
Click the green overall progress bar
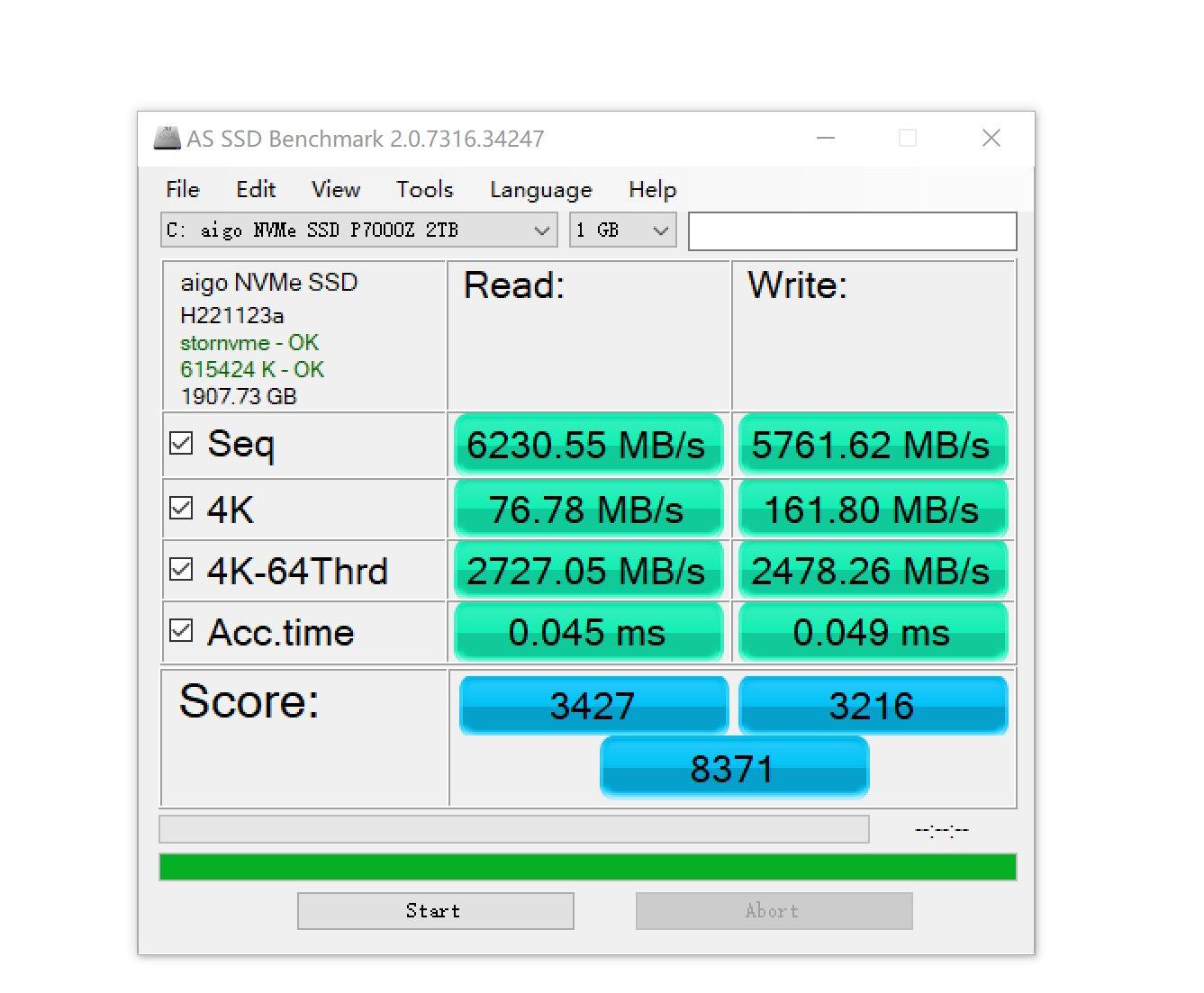coord(588,867)
